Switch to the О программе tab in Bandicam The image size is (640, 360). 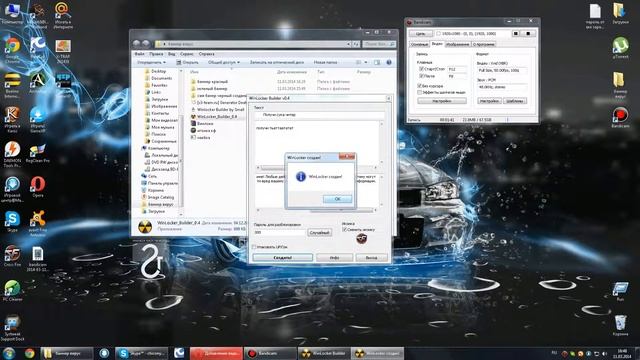484,44
